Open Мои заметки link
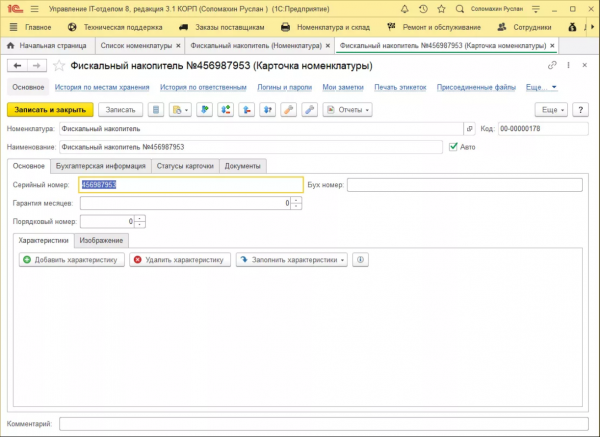Screen dimensions: 600x437 coord(343,87)
